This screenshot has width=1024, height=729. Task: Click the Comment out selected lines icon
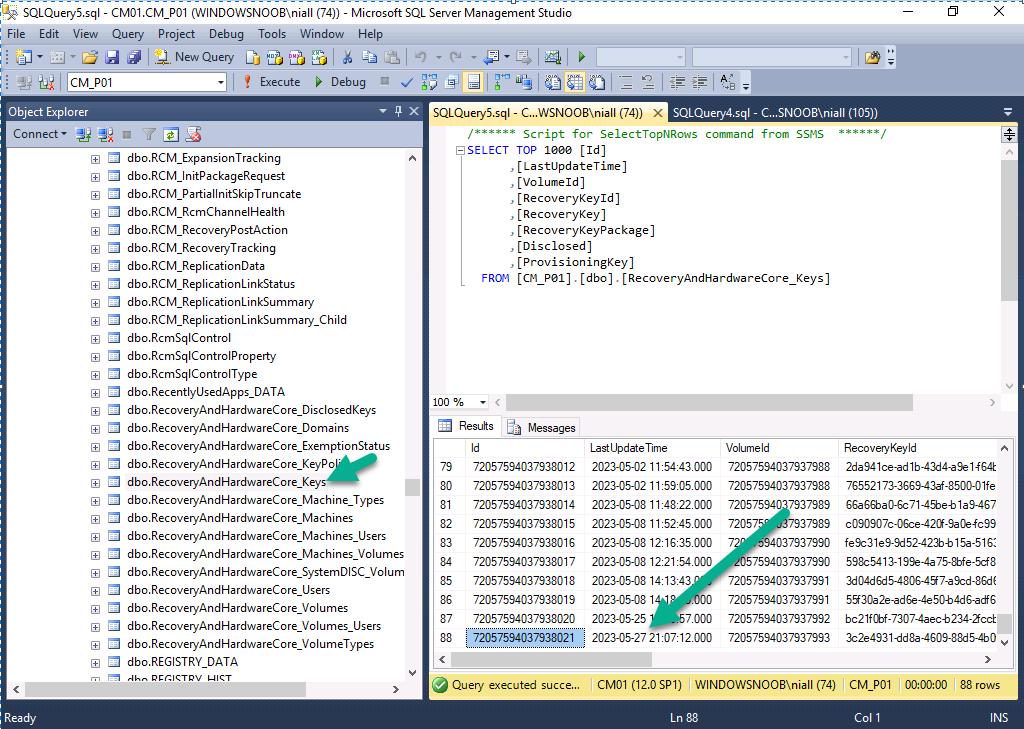625,82
